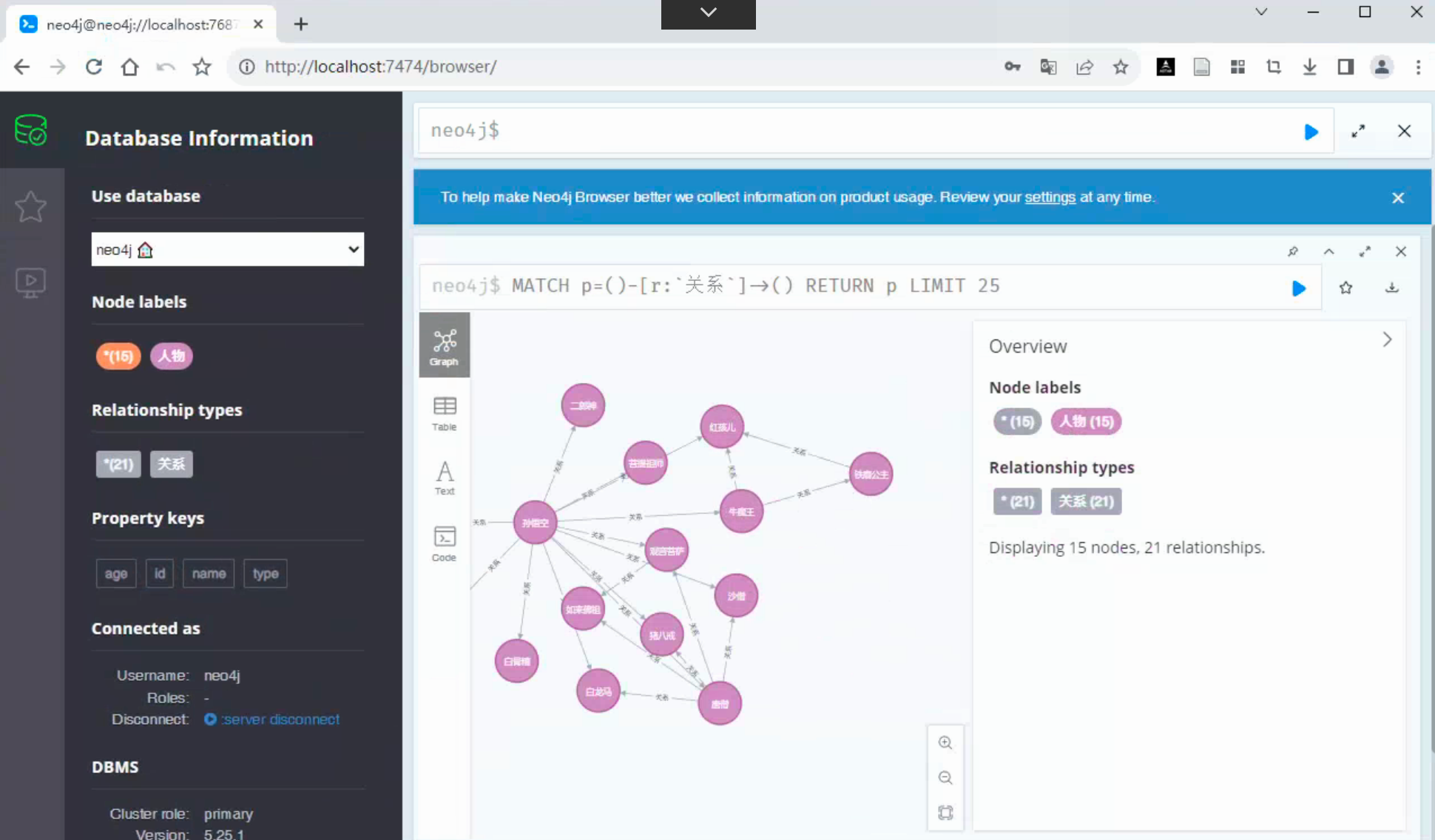Switch to Code view
1435x840 pixels.
tap(445, 543)
